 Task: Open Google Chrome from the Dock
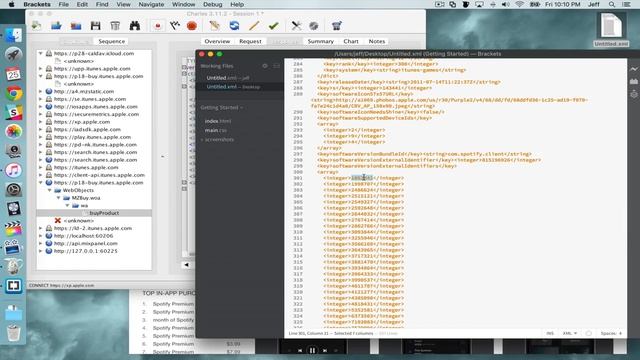pos(13,93)
